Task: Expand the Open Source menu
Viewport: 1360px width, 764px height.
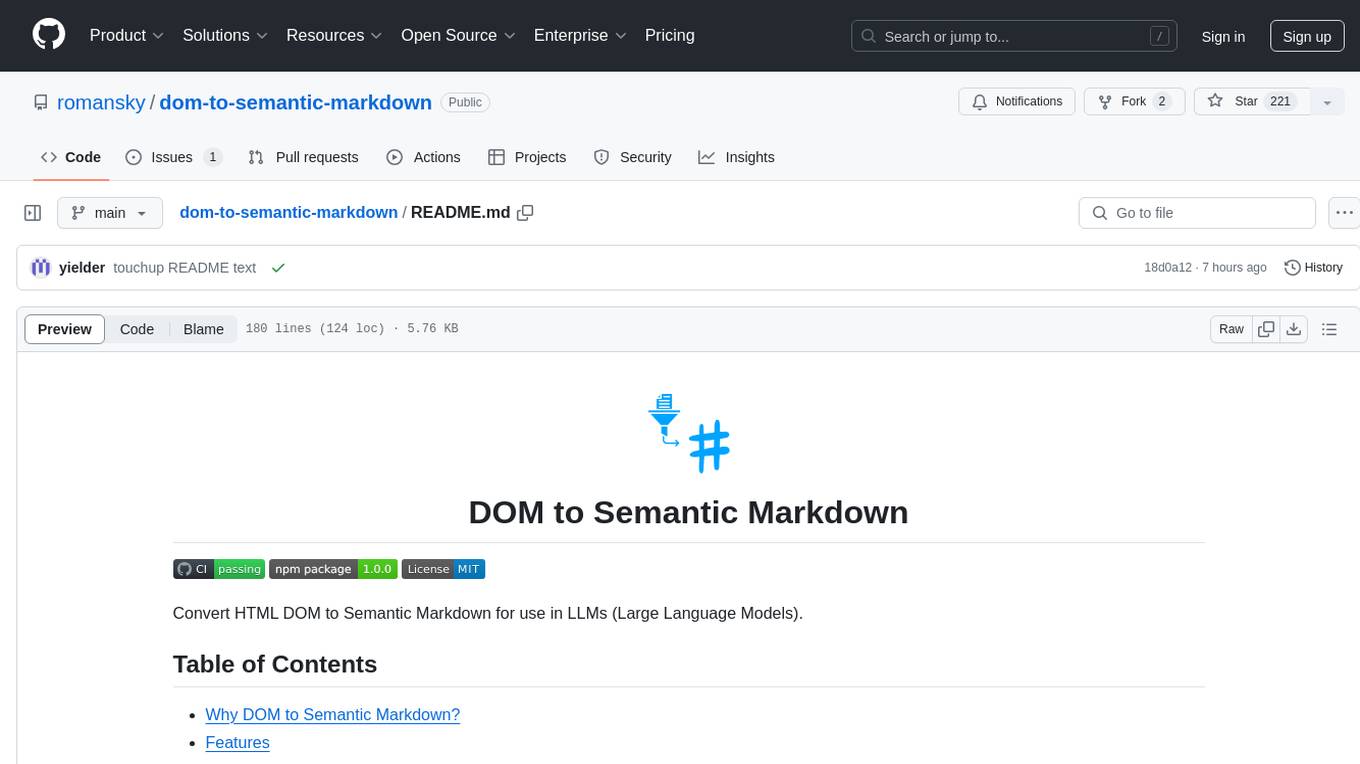Action: [x=458, y=35]
